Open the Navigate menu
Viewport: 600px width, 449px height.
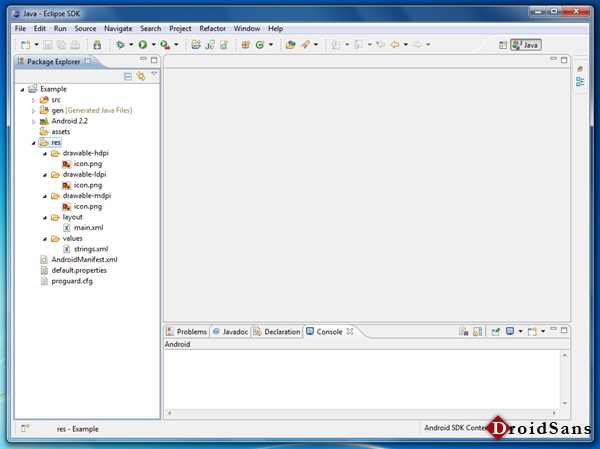pos(118,28)
